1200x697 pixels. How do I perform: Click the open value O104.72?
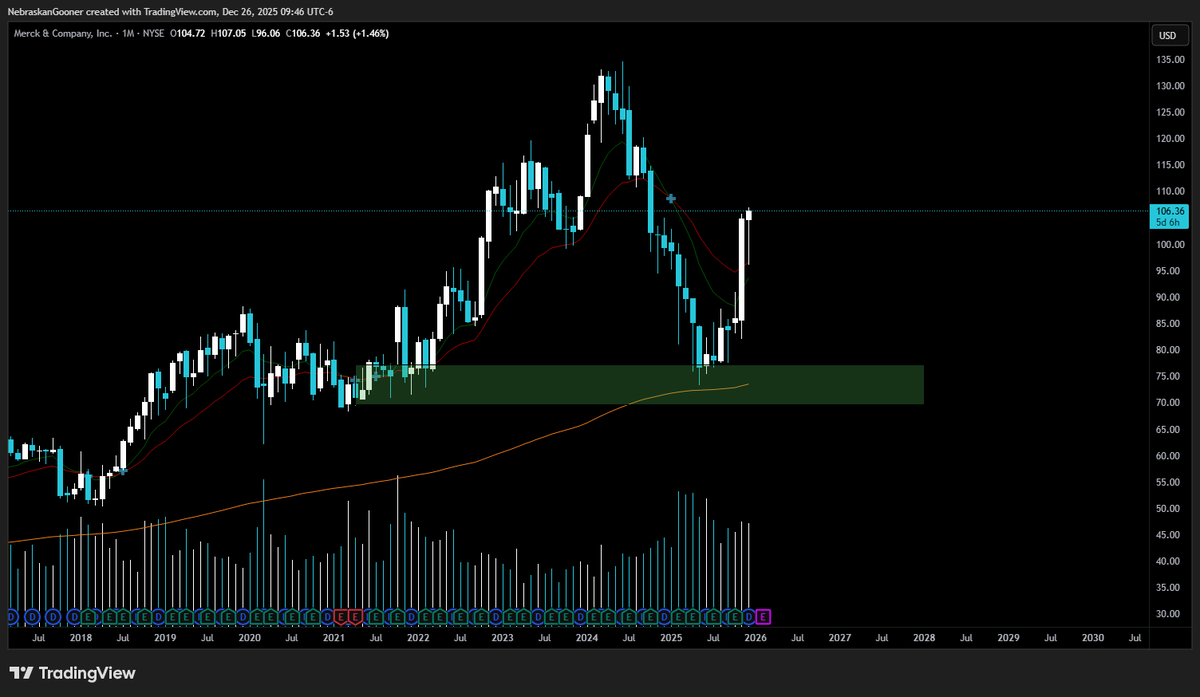188,33
